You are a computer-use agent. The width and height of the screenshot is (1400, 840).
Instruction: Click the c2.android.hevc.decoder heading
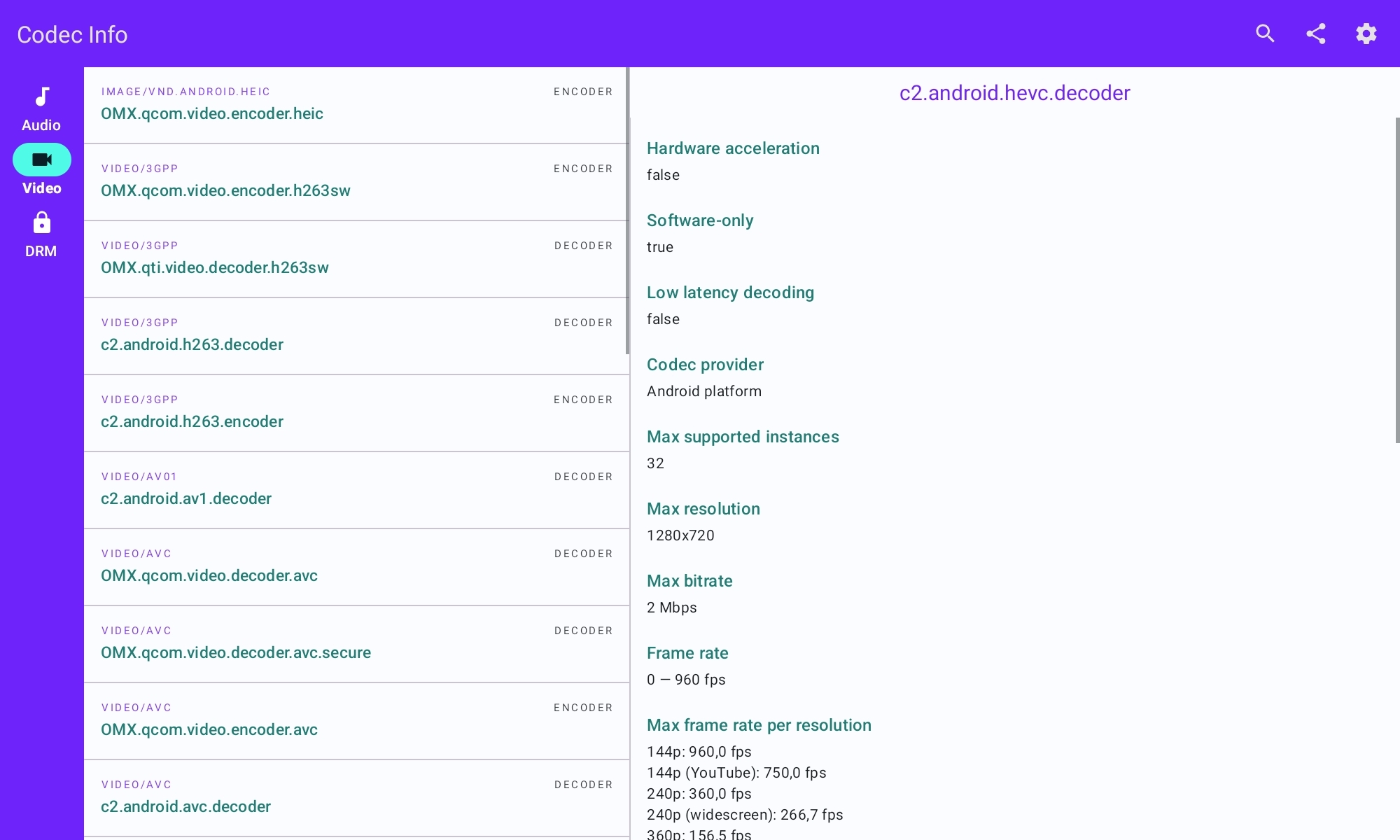1014,93
